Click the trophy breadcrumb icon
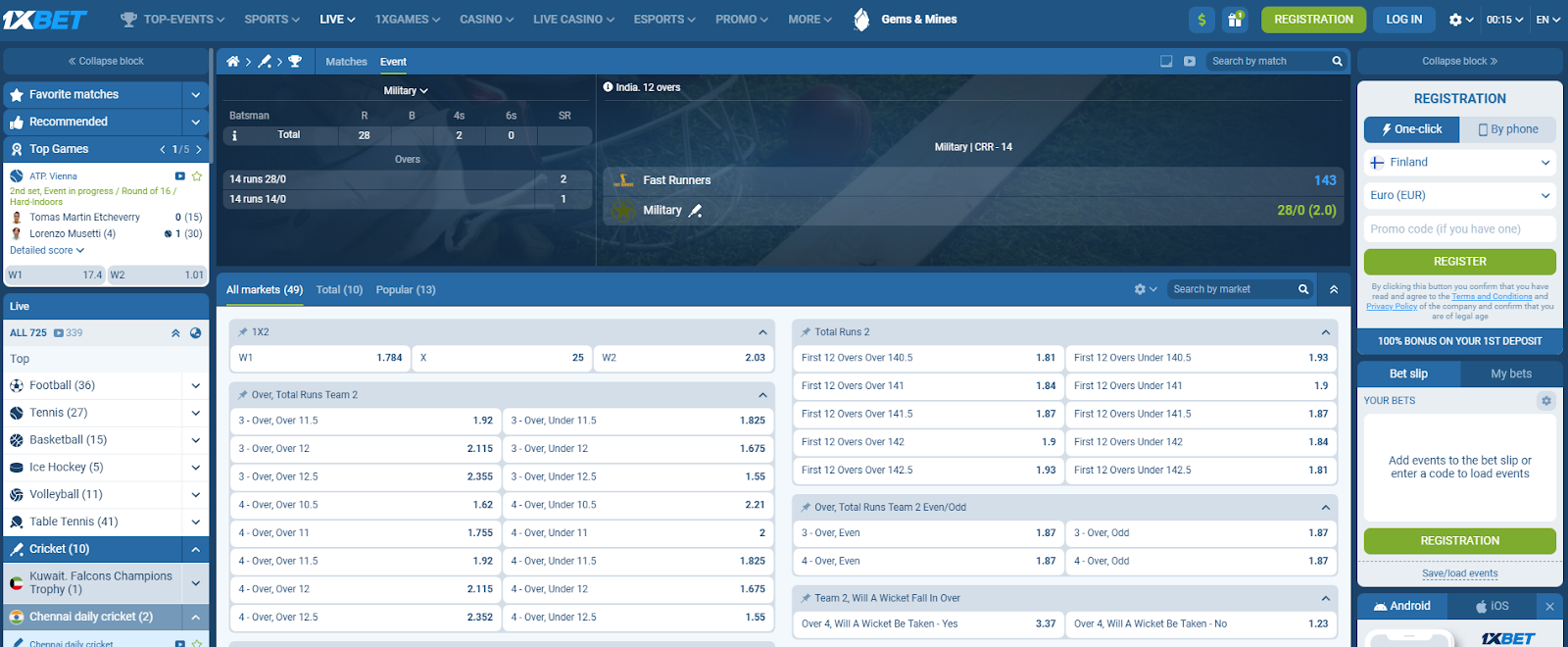 [295, 61]
